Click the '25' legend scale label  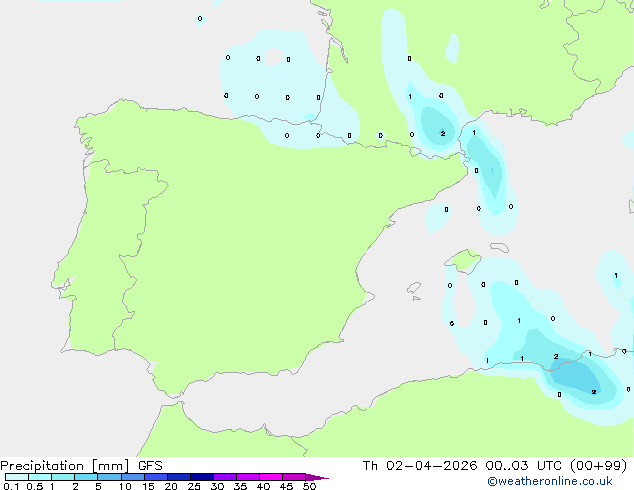tap(194, 486)
